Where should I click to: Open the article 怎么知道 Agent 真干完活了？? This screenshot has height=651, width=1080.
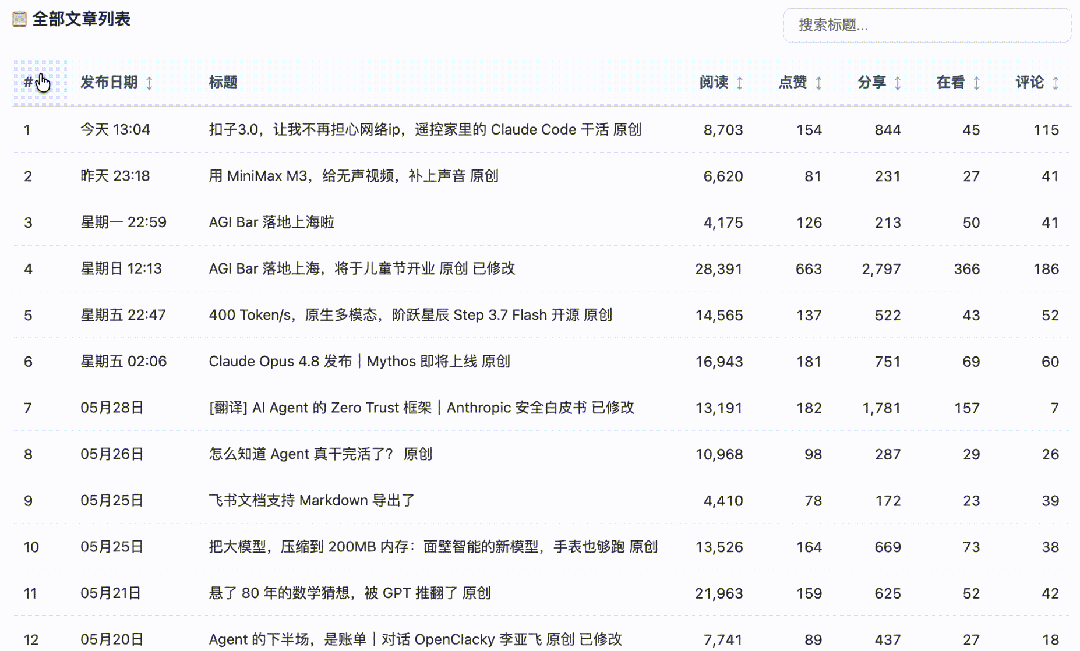coord(320,454)
